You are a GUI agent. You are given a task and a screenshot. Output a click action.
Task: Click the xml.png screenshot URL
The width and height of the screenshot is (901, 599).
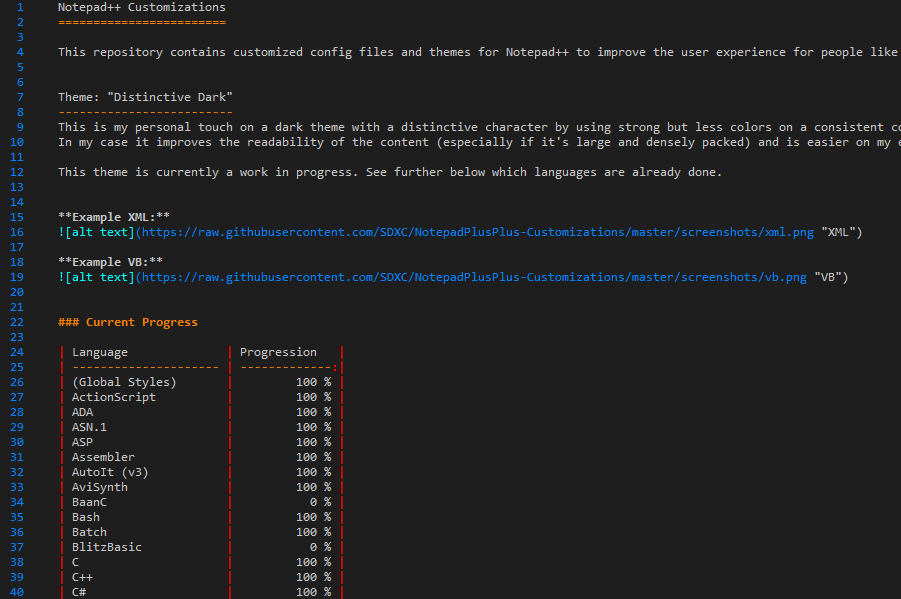tap(478, 232)
